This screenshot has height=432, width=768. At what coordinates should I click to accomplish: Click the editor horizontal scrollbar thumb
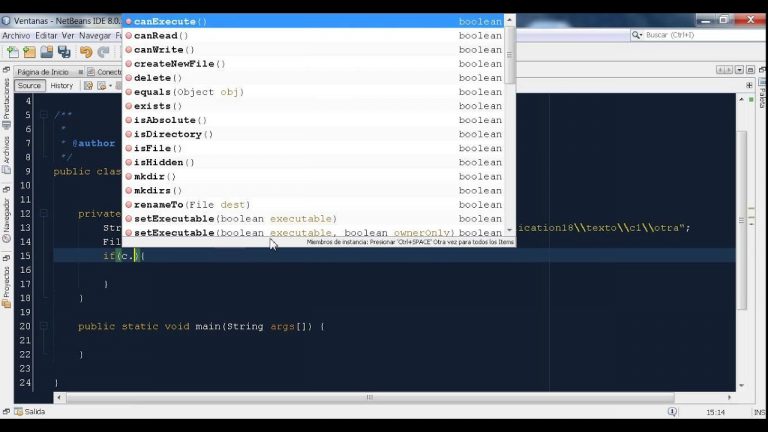click(370, 398)
